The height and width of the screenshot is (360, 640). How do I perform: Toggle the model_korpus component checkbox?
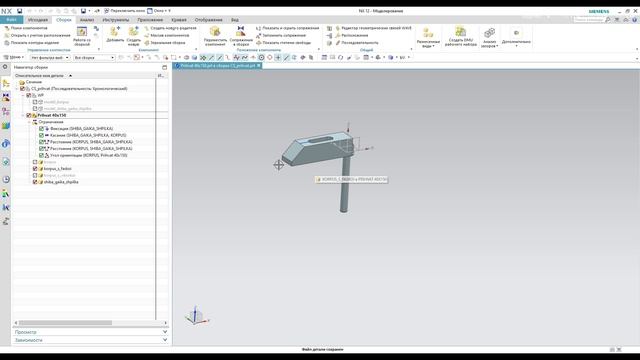click(35, 102)
